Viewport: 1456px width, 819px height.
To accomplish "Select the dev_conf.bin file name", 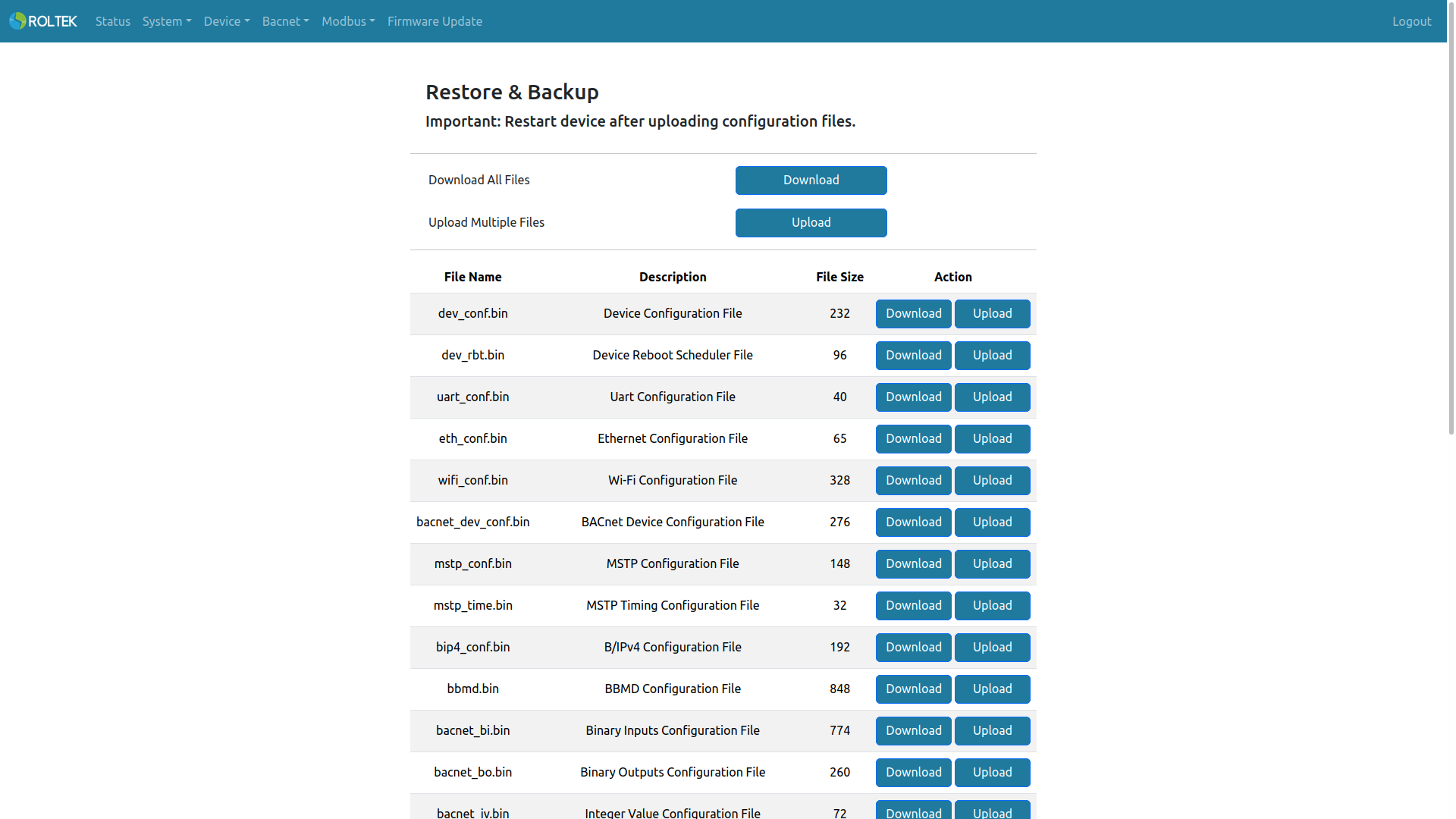I will (472, 314).
